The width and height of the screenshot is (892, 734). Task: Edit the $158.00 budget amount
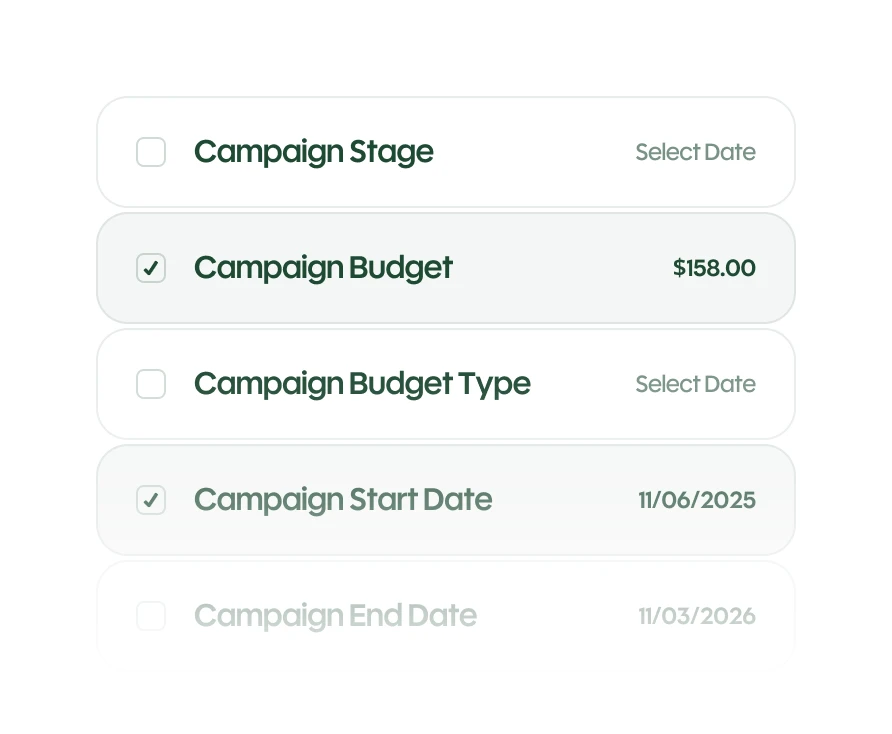714,268
